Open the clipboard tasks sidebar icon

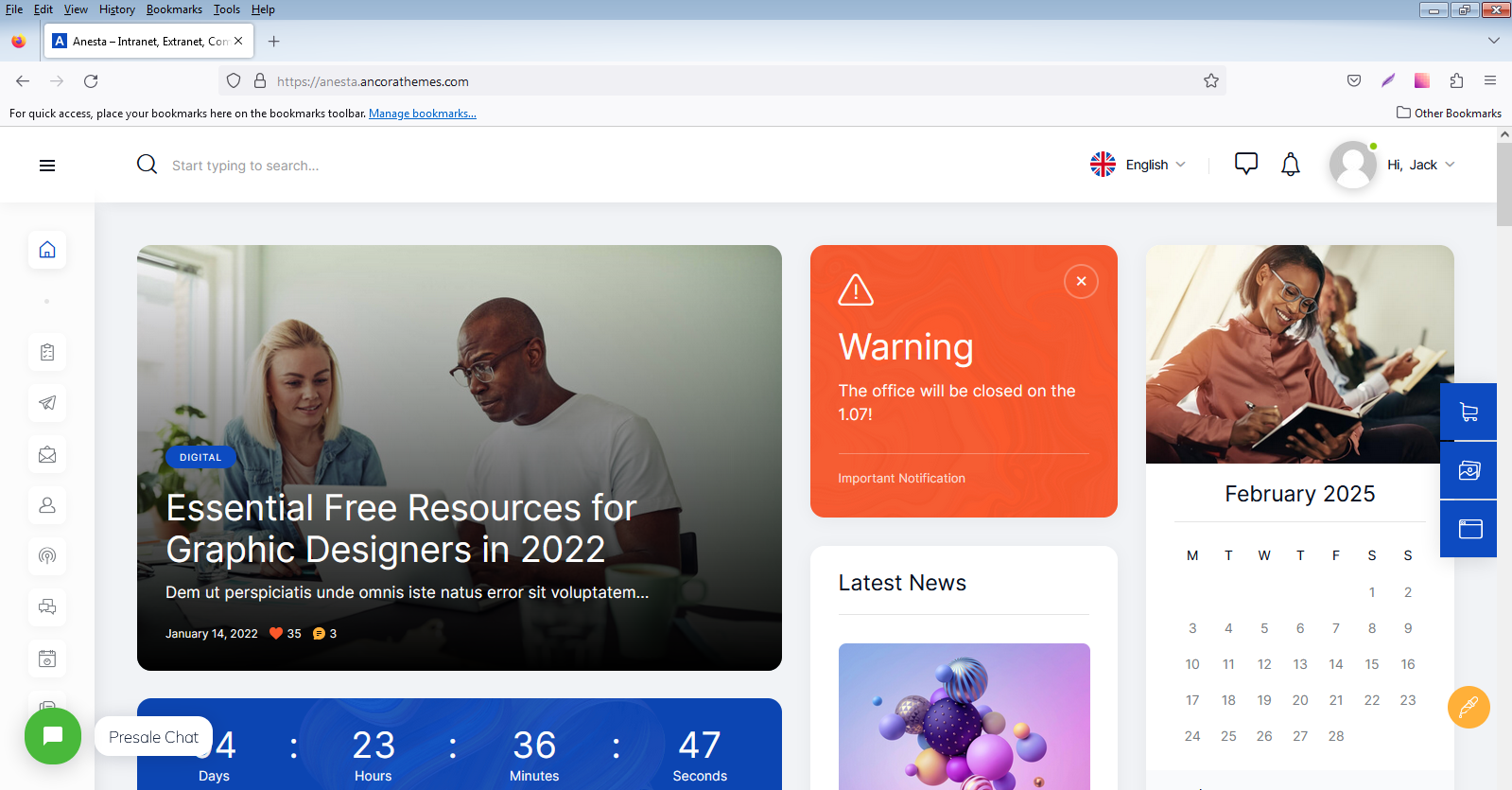click(x=47, y=353)
